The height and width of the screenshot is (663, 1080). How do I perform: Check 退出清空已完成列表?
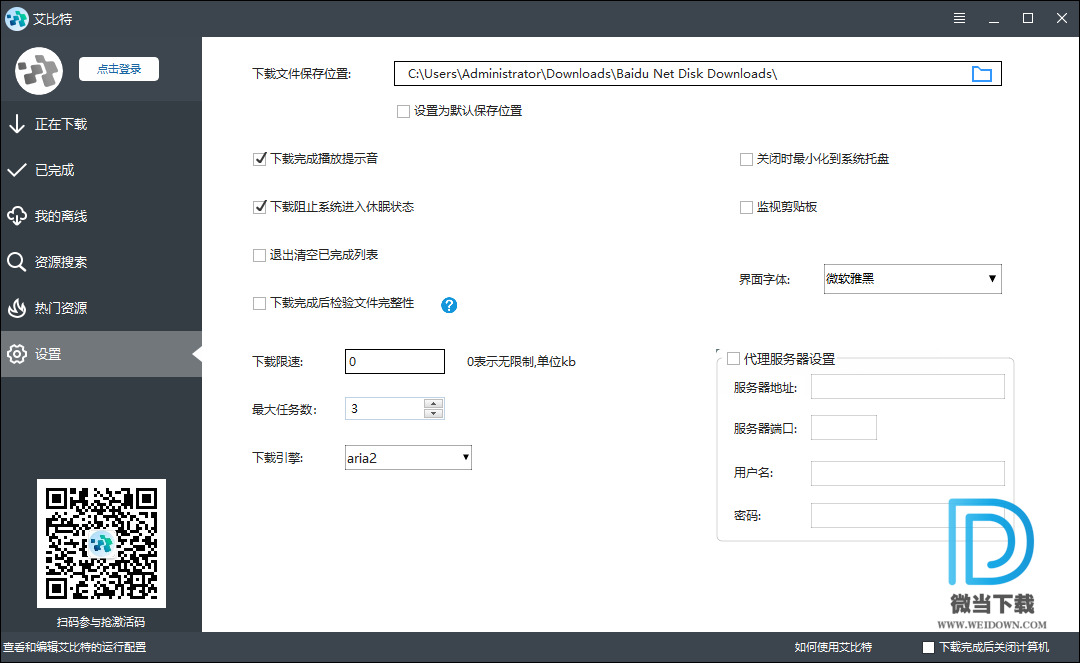260,255
